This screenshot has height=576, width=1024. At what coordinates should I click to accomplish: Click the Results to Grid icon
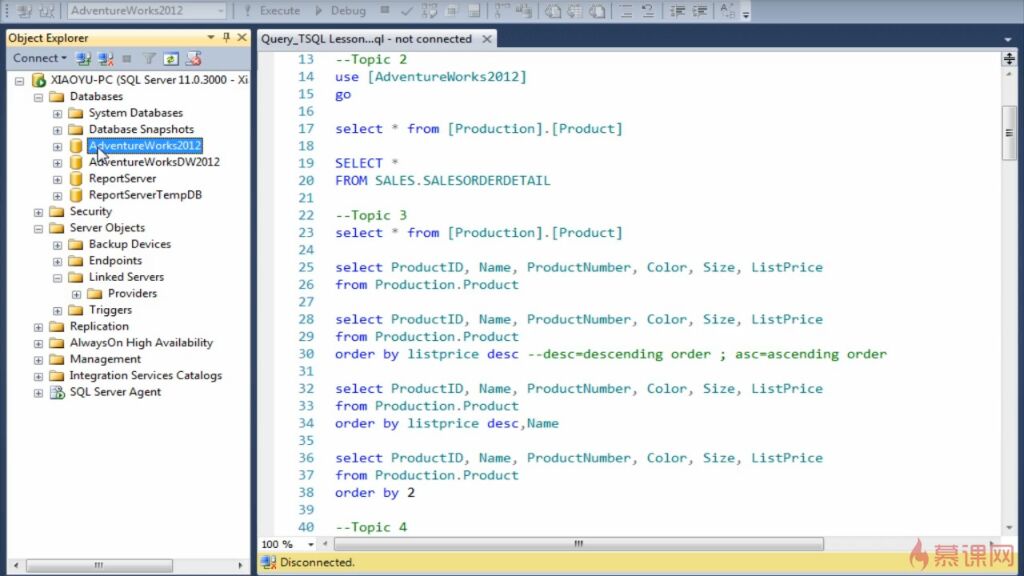coord(575,10)
